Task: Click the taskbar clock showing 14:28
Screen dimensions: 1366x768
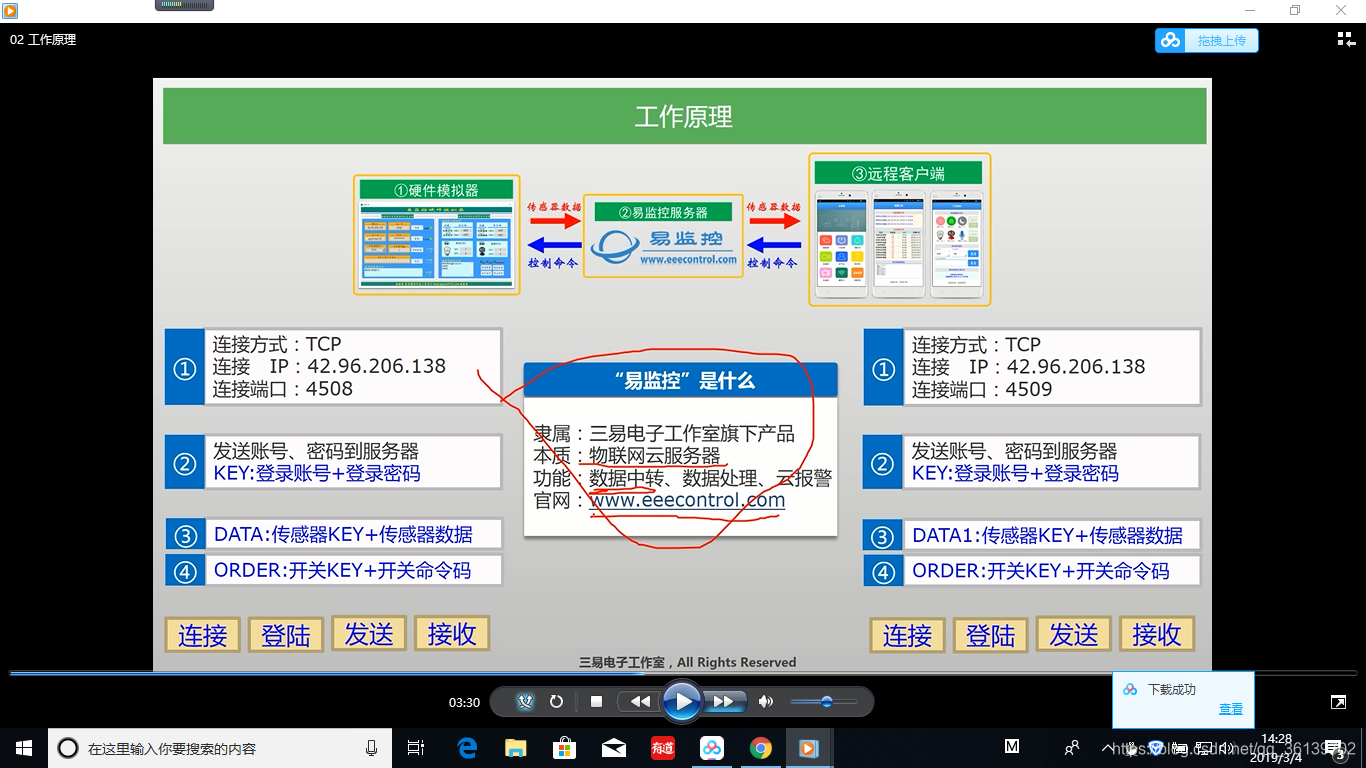Action: tap(1277, 746)
